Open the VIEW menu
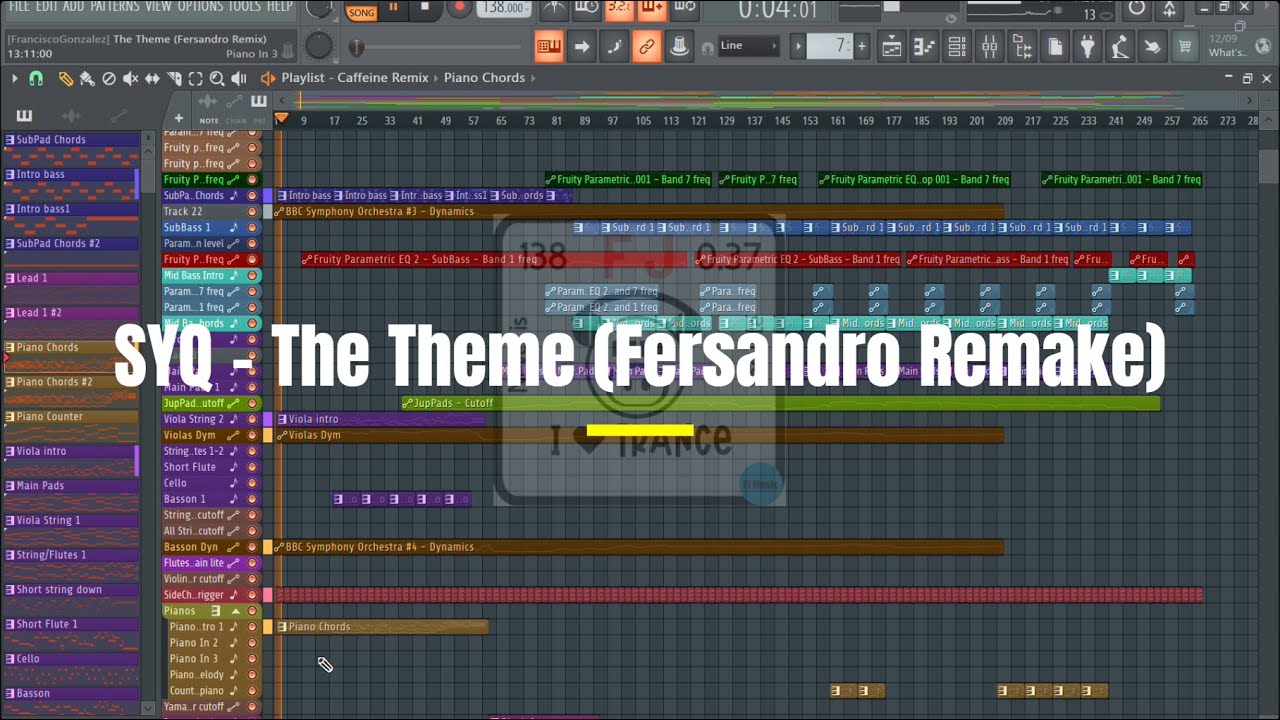Viewport: 1280px width, 720px height. (x=158, y=6)
